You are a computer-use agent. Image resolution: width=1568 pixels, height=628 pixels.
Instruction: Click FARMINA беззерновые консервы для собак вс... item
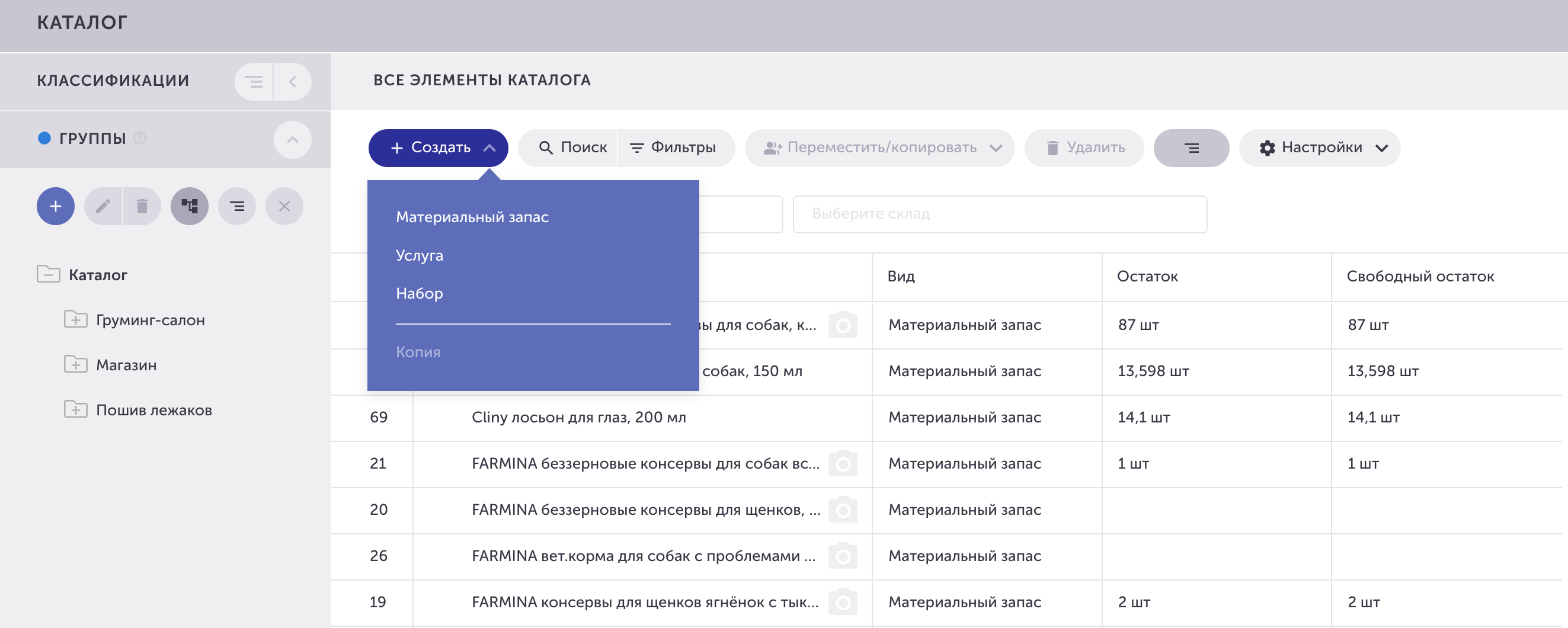pos(645,464)
